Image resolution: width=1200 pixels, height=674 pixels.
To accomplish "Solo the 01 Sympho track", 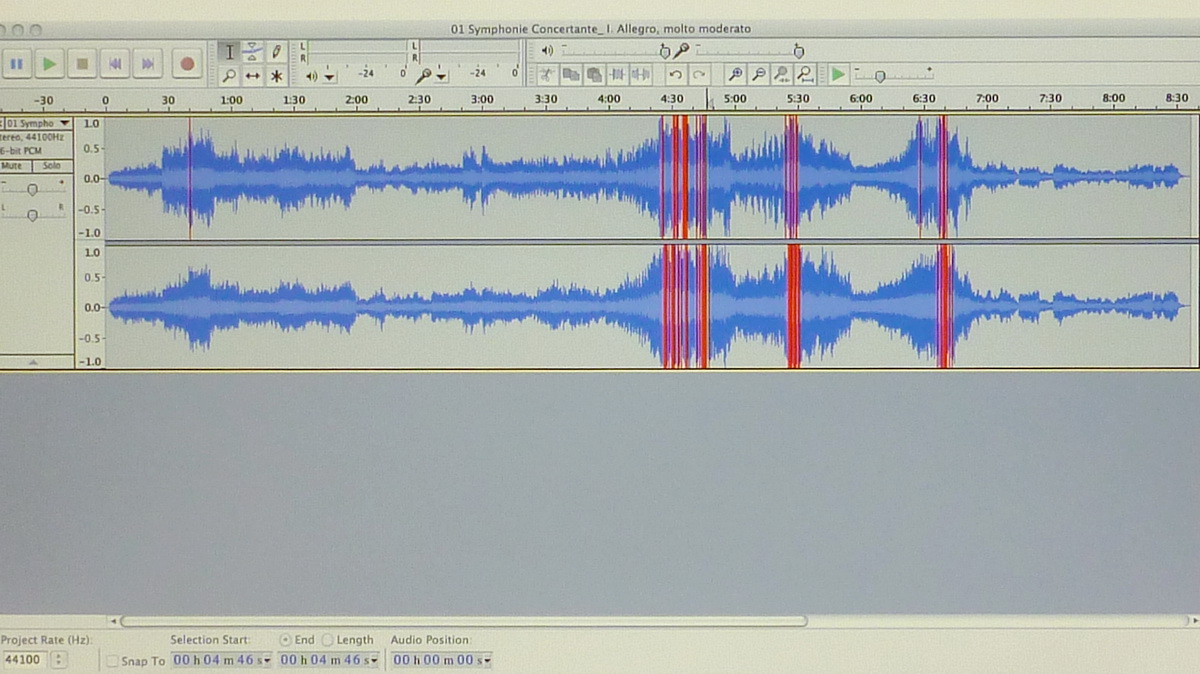I will (51, 166).
